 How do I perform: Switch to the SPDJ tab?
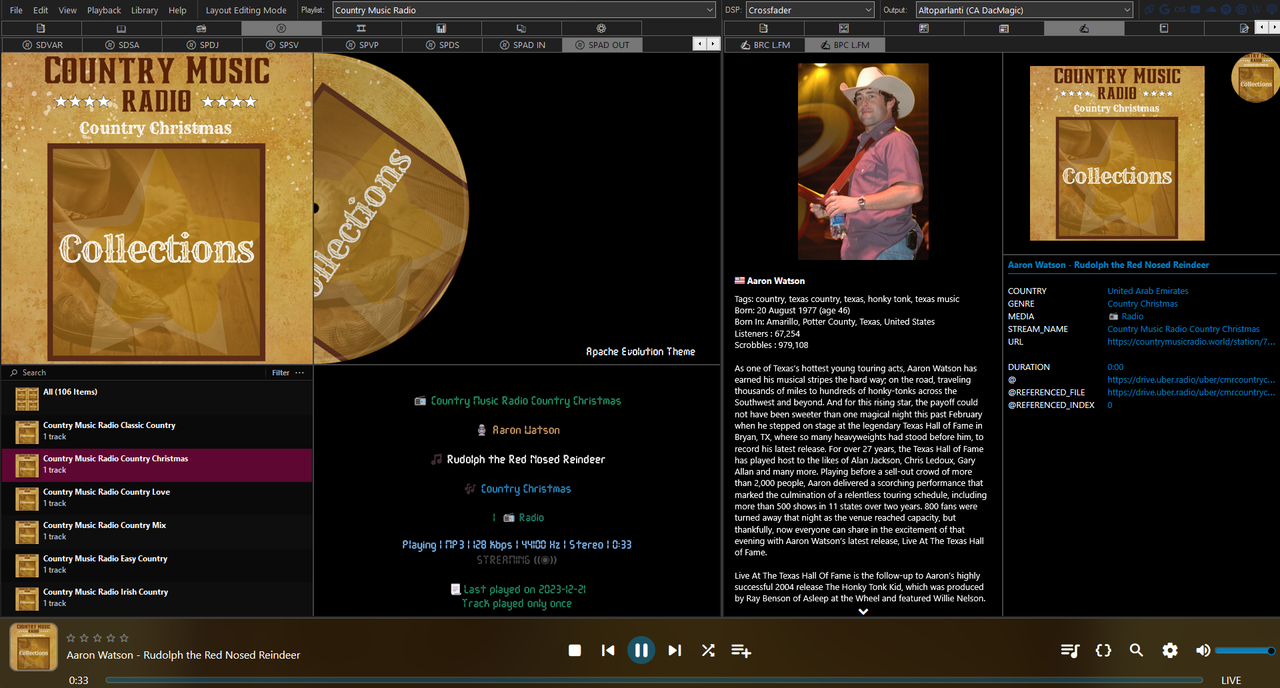click(201, 45)
